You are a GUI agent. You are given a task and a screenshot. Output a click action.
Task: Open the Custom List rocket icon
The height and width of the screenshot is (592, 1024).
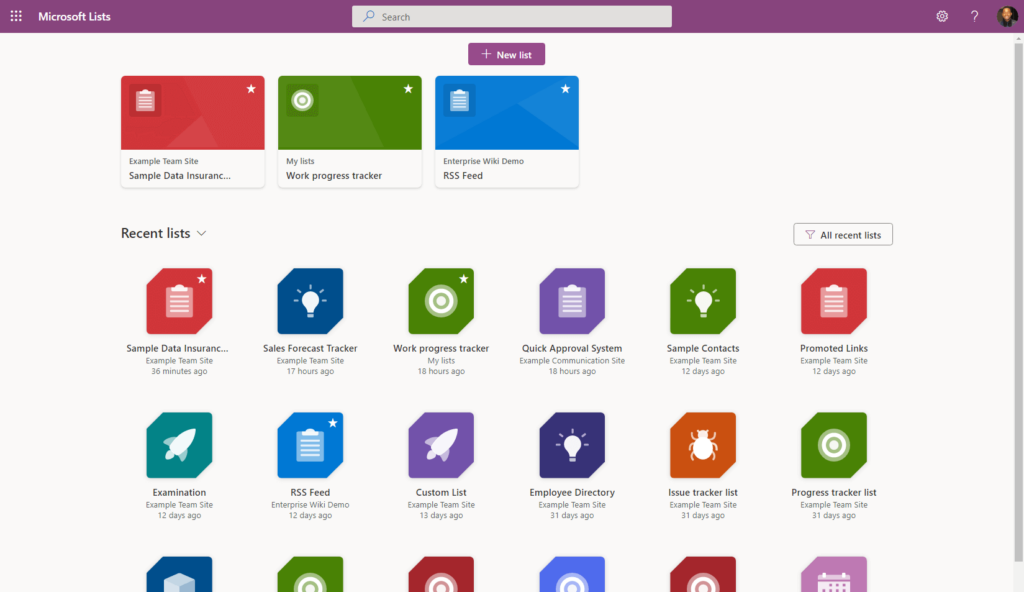(x=441, y=445)
